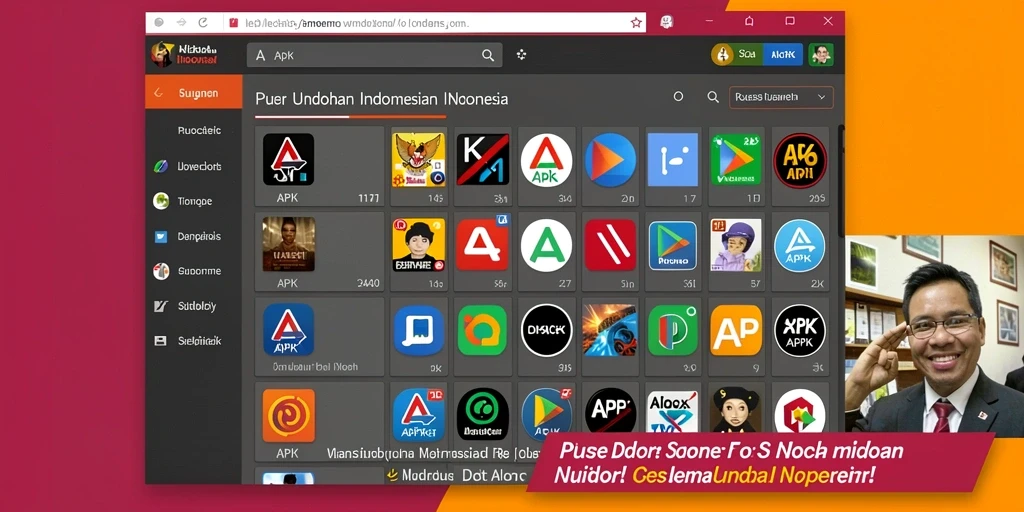Open the red app with double white slashes

(610, 245)
